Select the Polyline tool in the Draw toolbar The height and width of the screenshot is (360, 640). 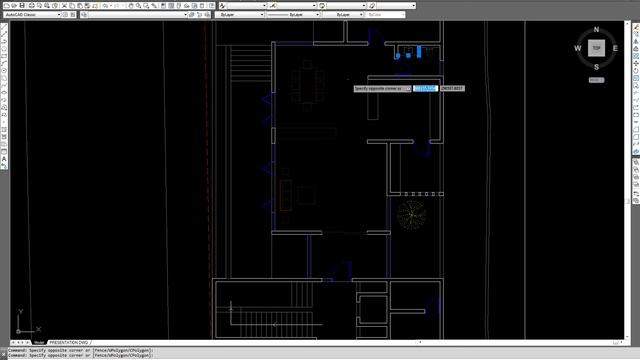[x=4, y=41]
